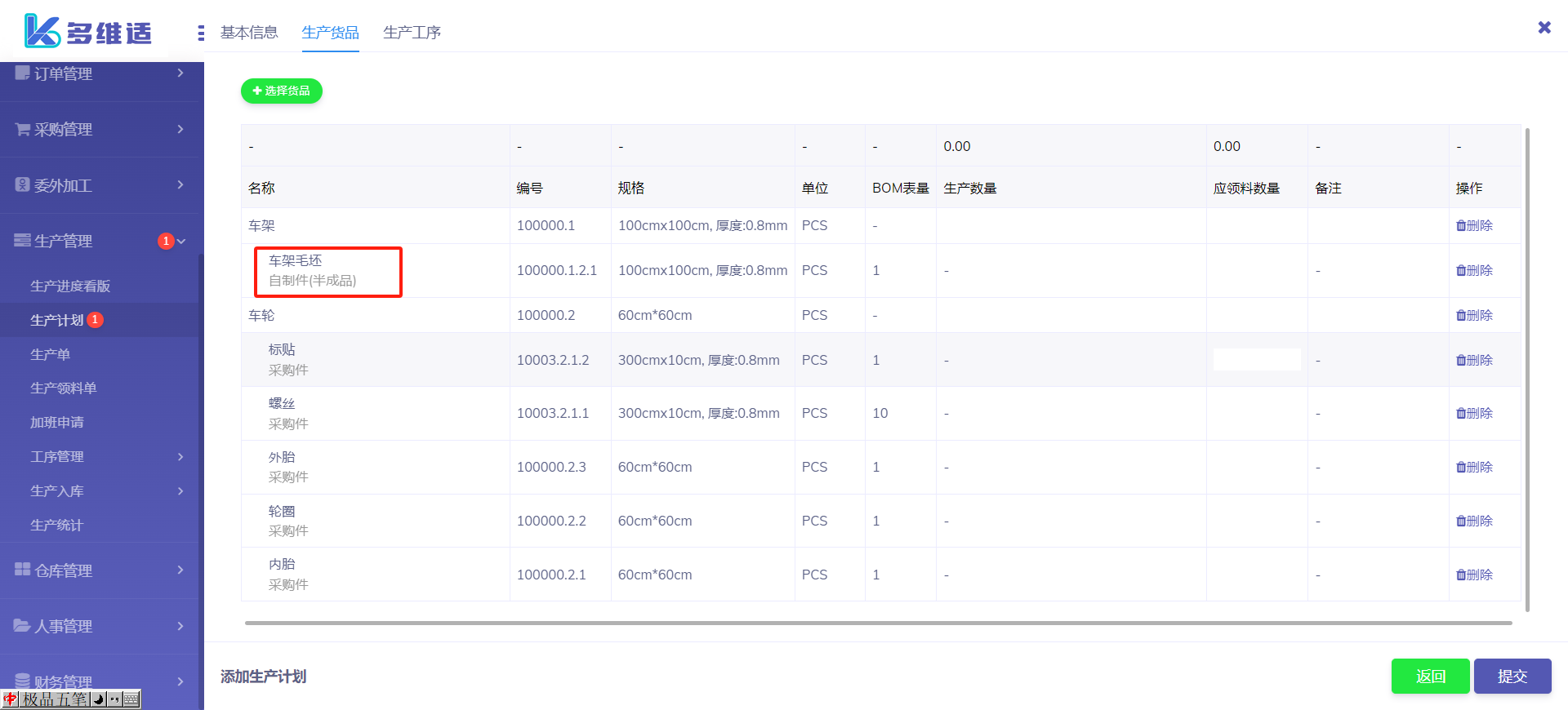1568x710 pixels.
Task: Click the green 选择货品 button
Action: [x=282, y=91]
